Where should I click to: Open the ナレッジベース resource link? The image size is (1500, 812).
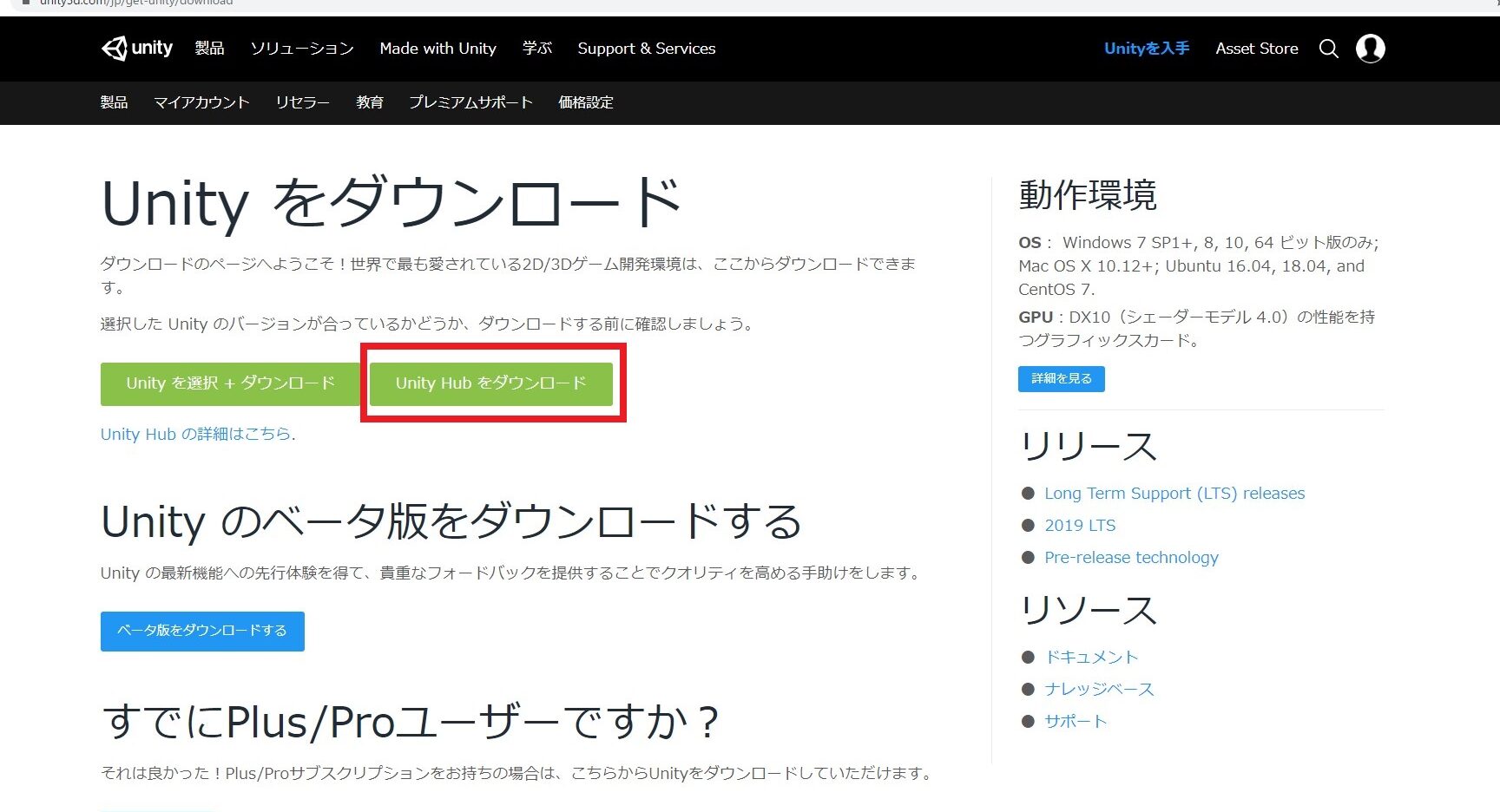point(1099,690)
